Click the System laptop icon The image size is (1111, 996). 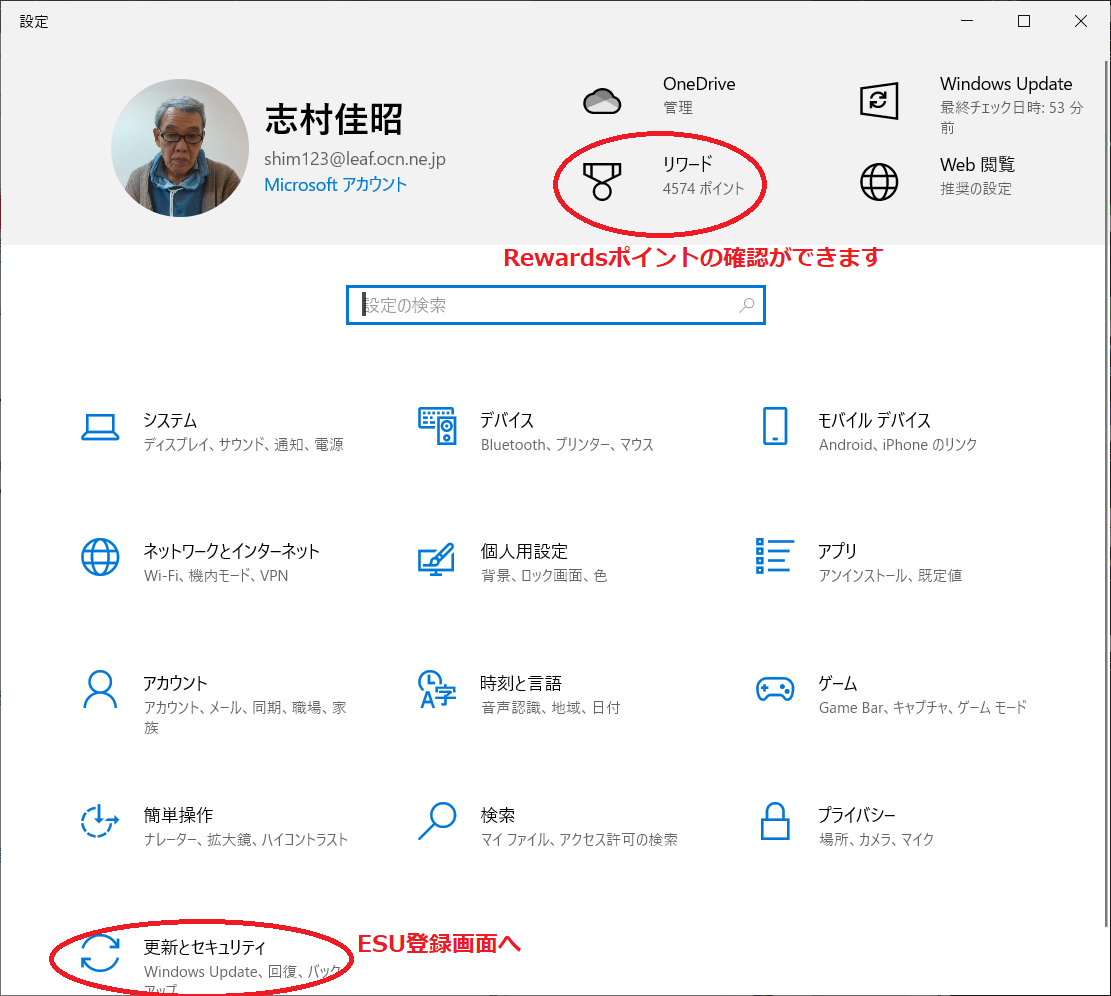pyautogui.click(x=100, y=427)
